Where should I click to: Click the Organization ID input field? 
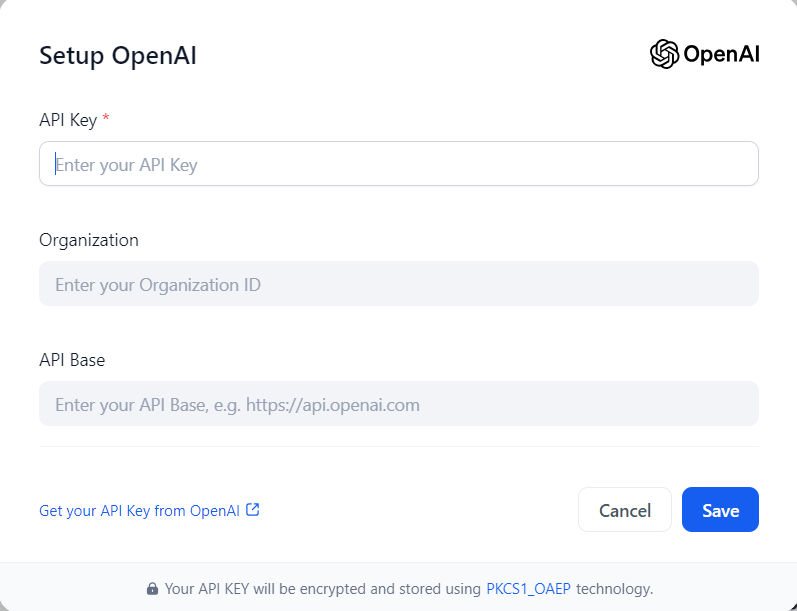pyautogui.click(x=398, y=284)
